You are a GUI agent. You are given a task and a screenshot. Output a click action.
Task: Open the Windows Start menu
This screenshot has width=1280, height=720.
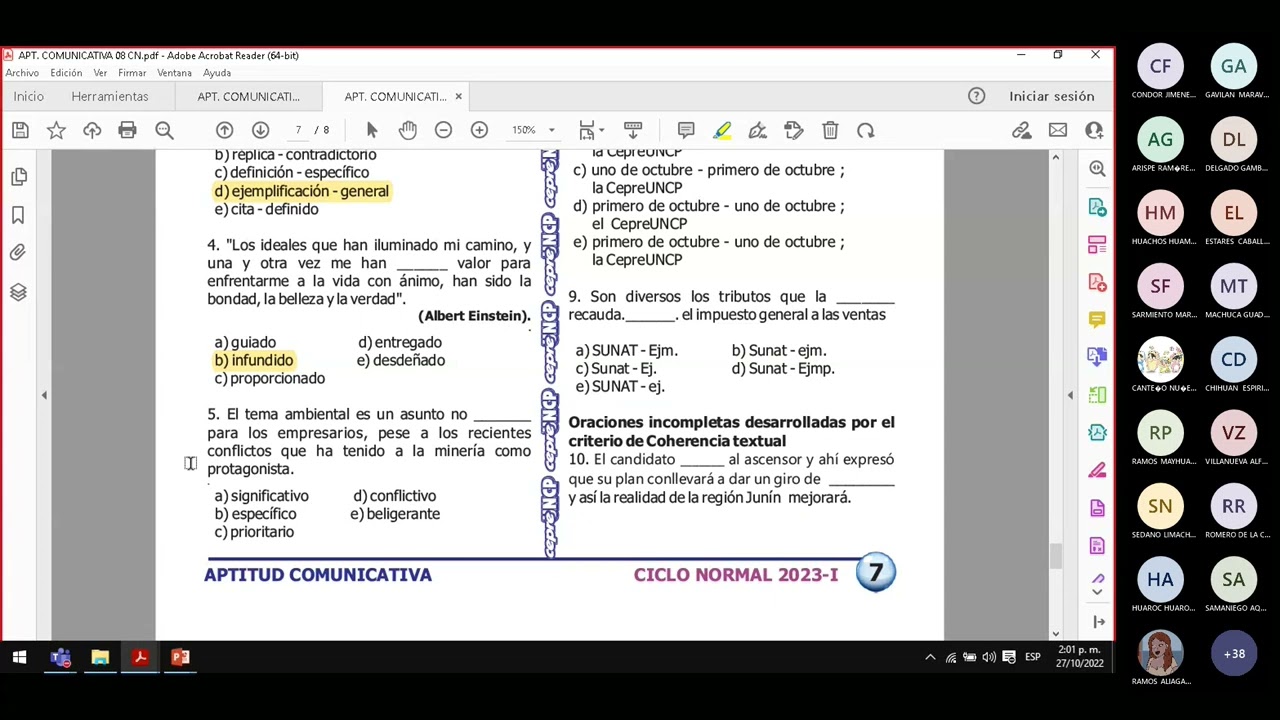pyautogui.click(x=19, y=657)
